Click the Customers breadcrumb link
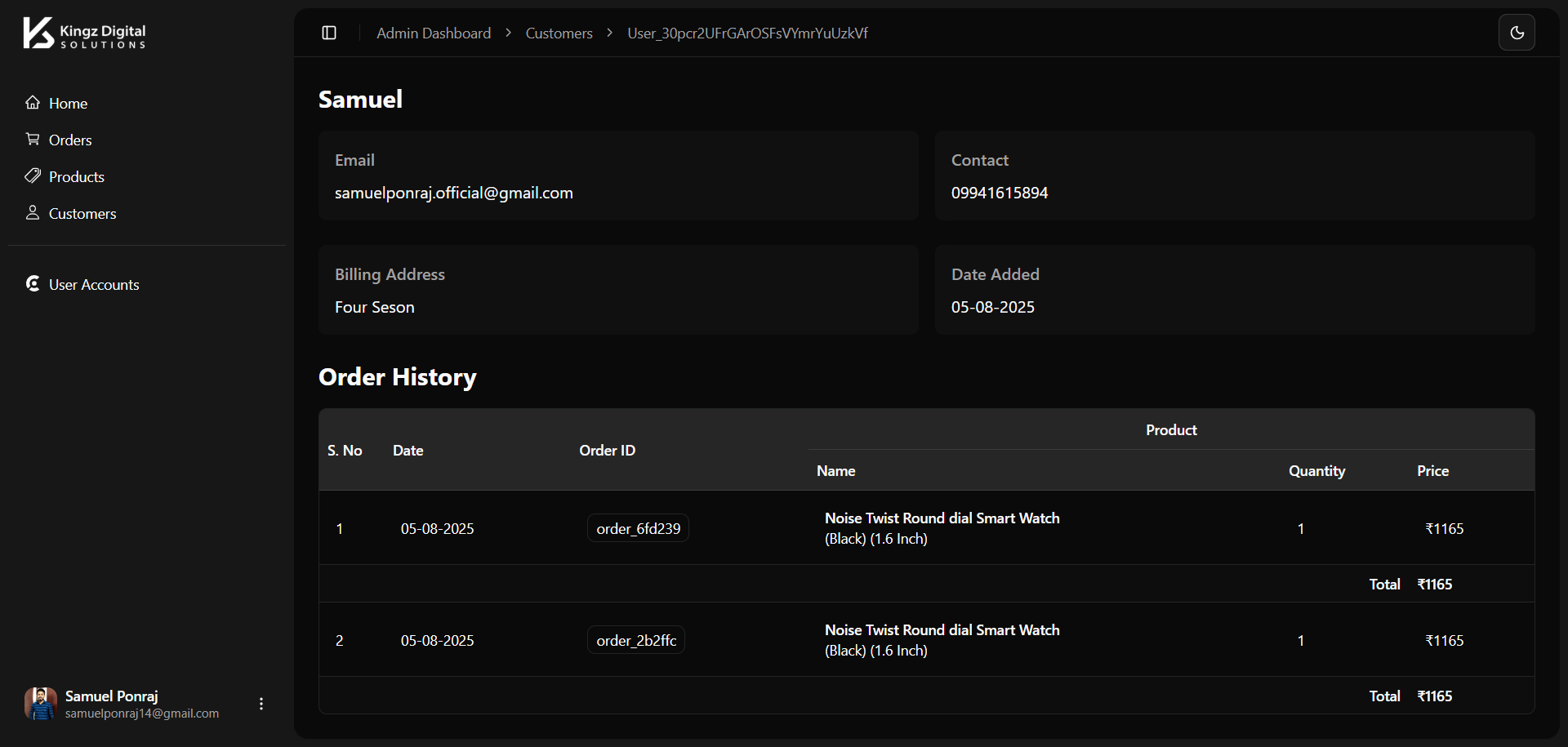This screenshot has height=747, width=1568. pyautogui.click(x=559, y=33)
